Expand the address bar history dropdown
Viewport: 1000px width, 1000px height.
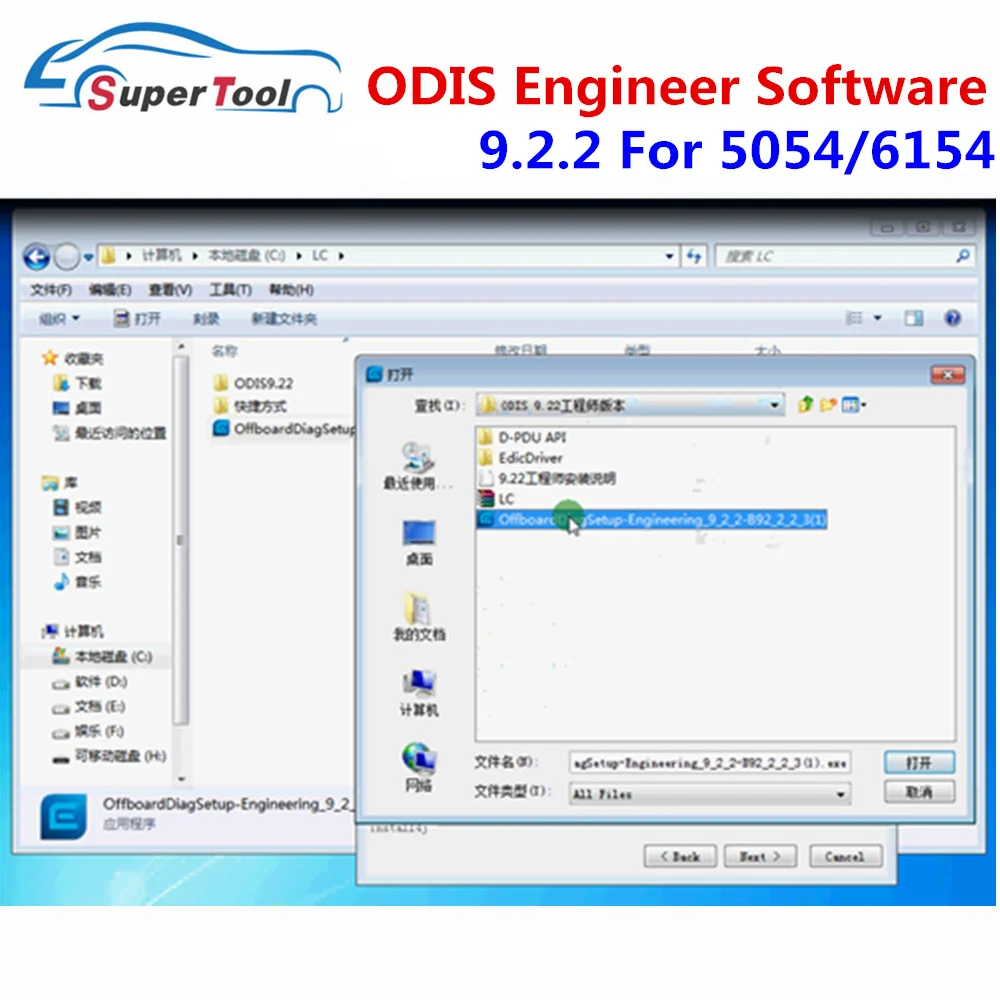click(x=669, y=256)
